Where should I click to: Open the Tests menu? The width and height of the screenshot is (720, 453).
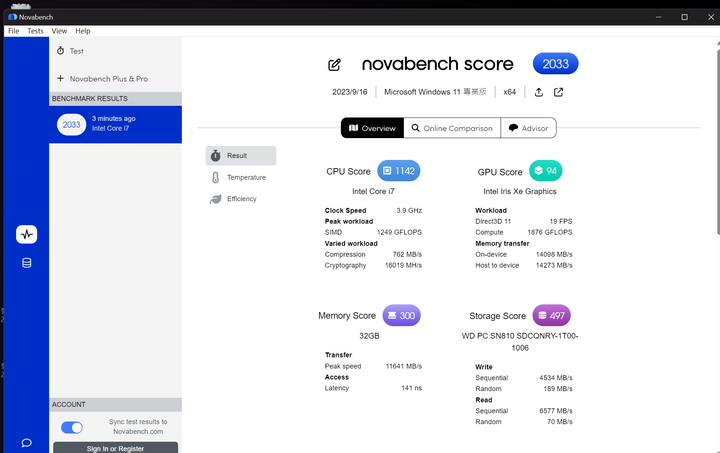(35, 31)
